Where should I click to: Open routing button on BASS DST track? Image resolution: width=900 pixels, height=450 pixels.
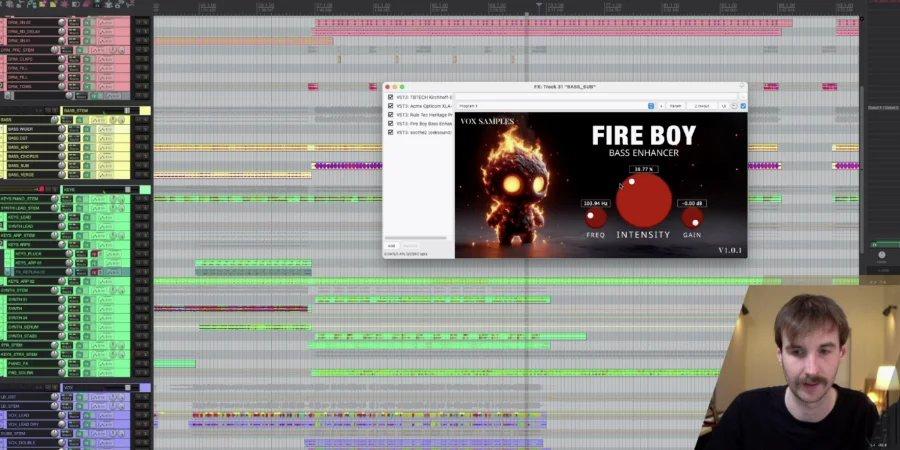74,138
